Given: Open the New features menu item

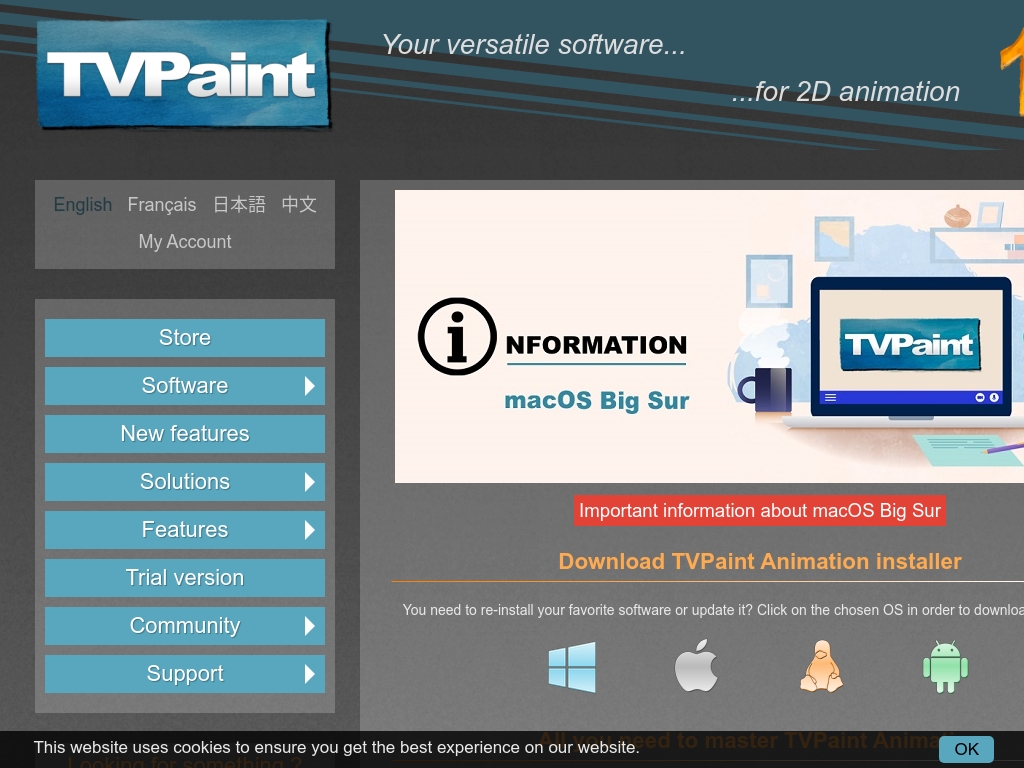Looking at the screenshot, I should (185, 434).
